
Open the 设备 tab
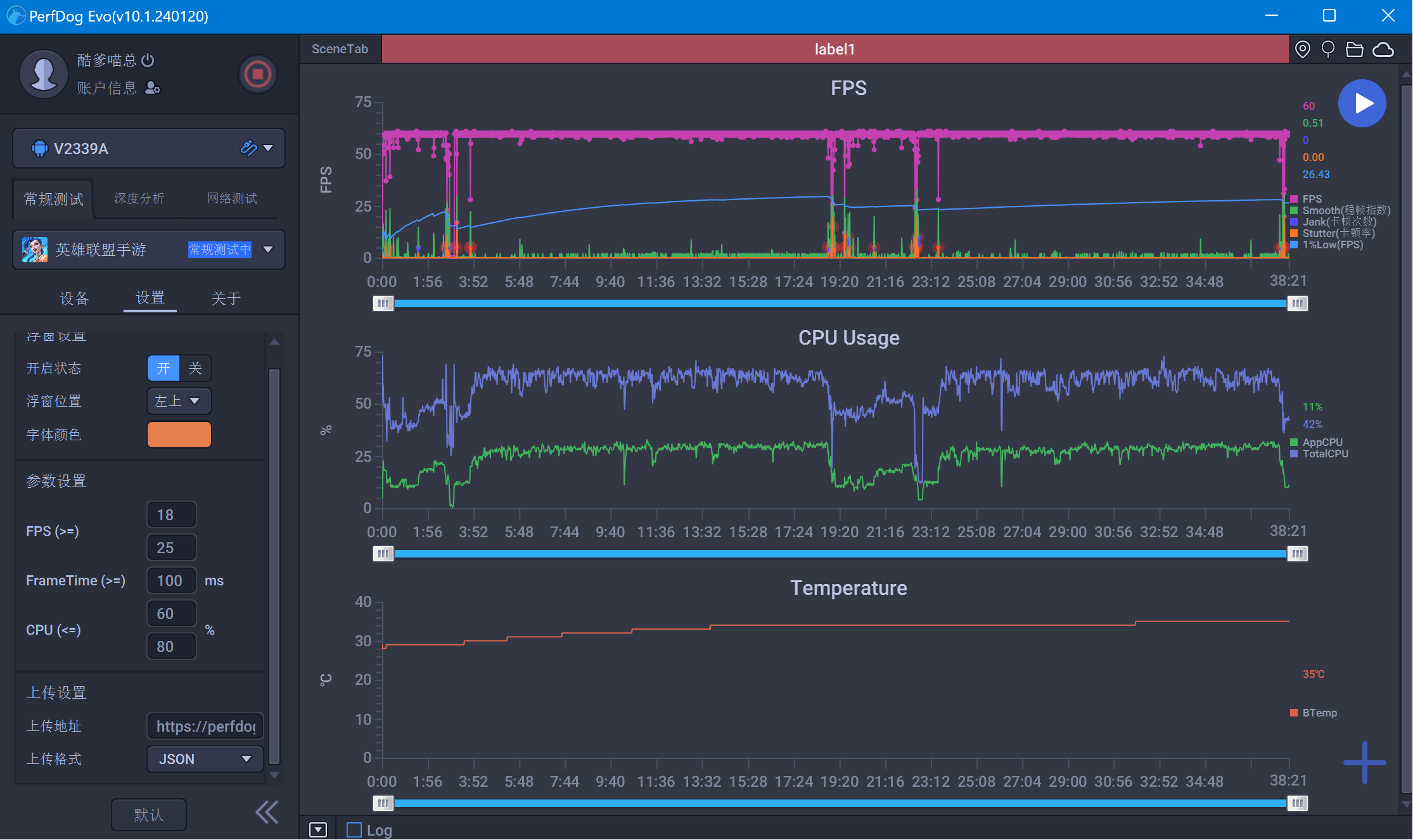point(74,298)
